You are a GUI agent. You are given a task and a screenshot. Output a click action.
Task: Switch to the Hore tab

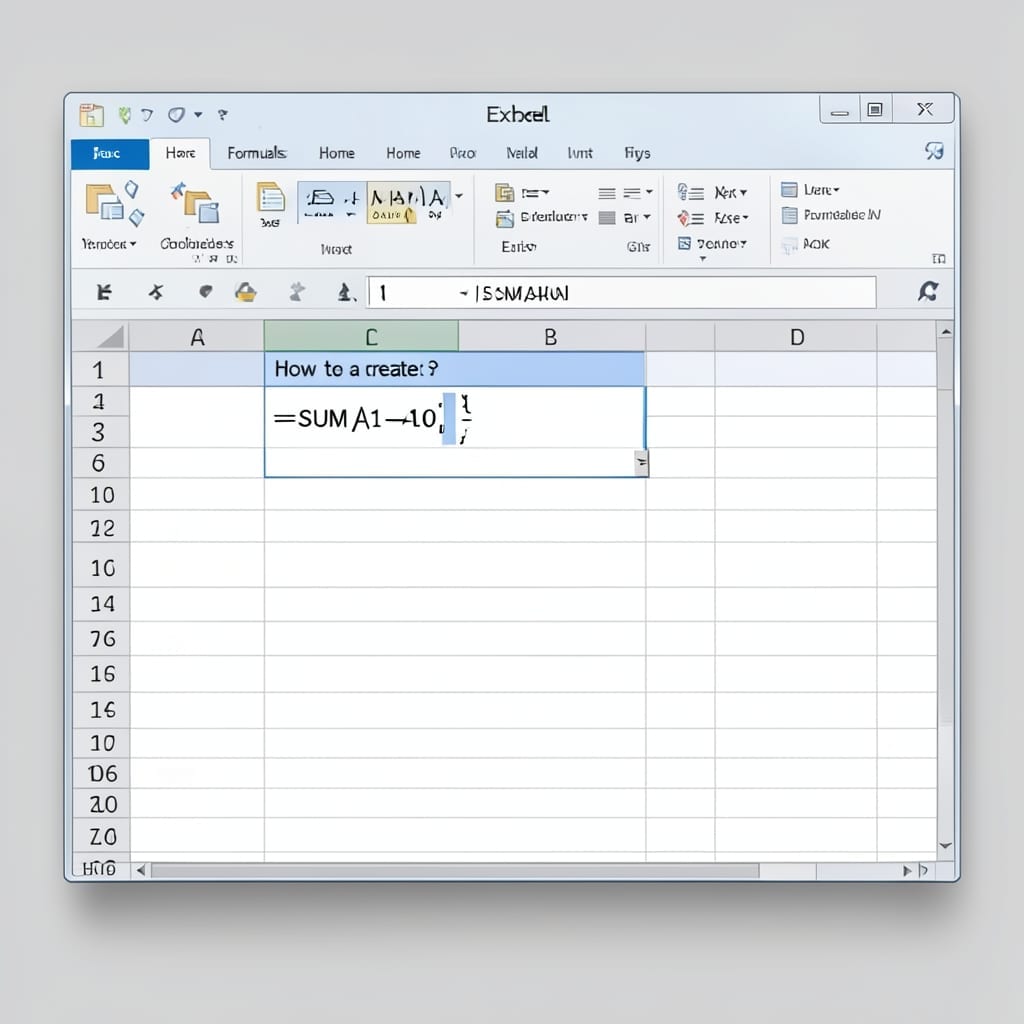[180, 153]
